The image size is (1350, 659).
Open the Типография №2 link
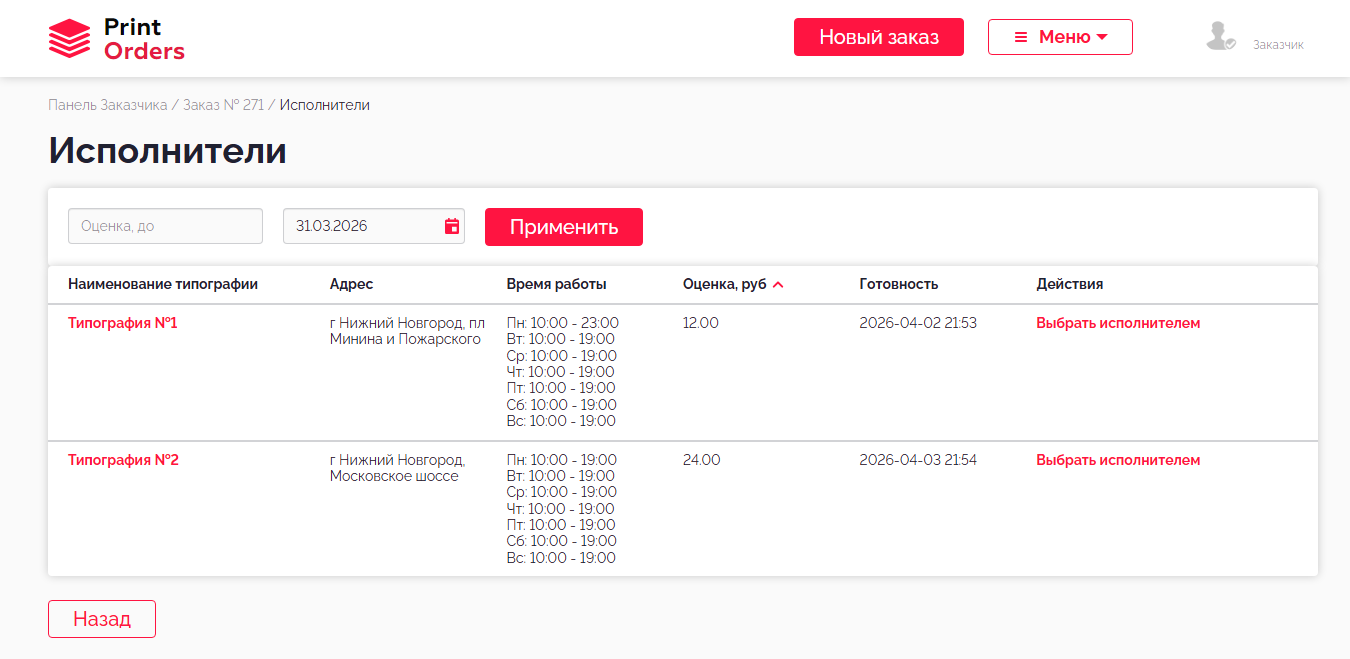[x=123, y=460]
